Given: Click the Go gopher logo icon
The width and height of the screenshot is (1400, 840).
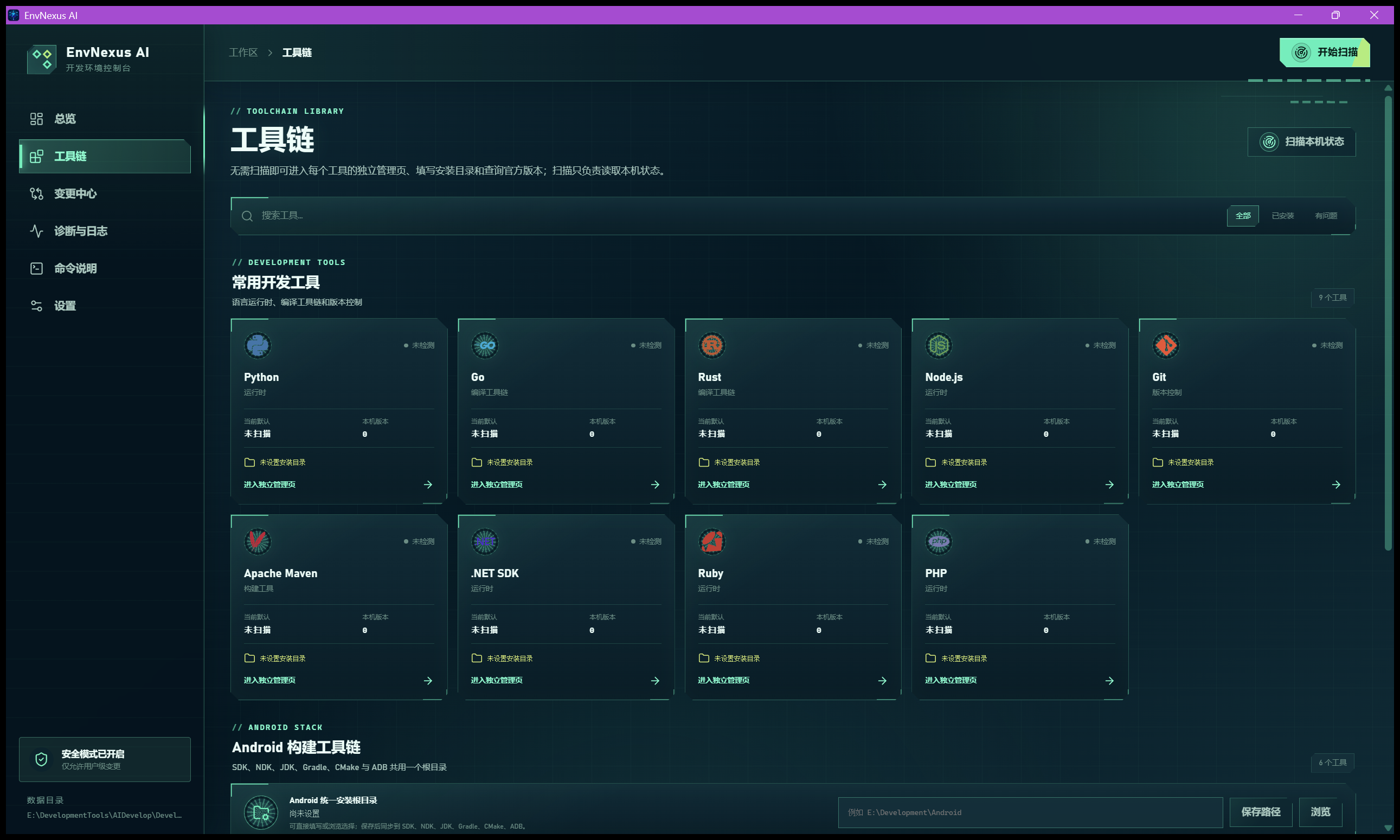Looking at the screenshot, I should 485,345.
